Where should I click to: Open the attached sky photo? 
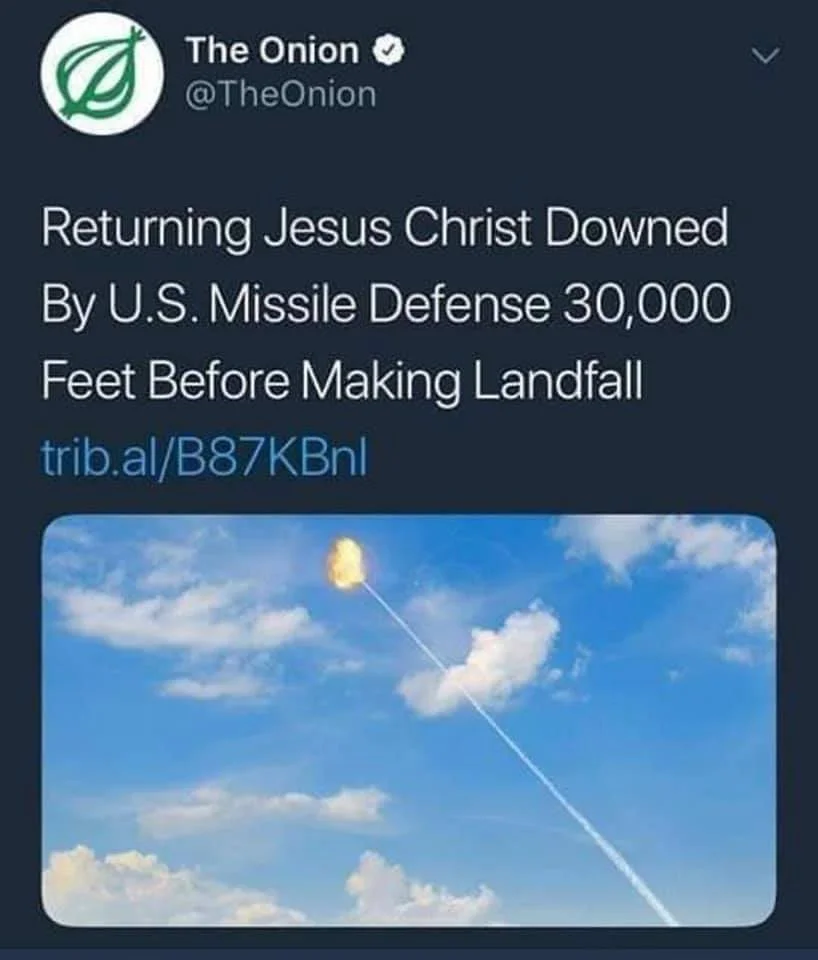coord(408,720)
